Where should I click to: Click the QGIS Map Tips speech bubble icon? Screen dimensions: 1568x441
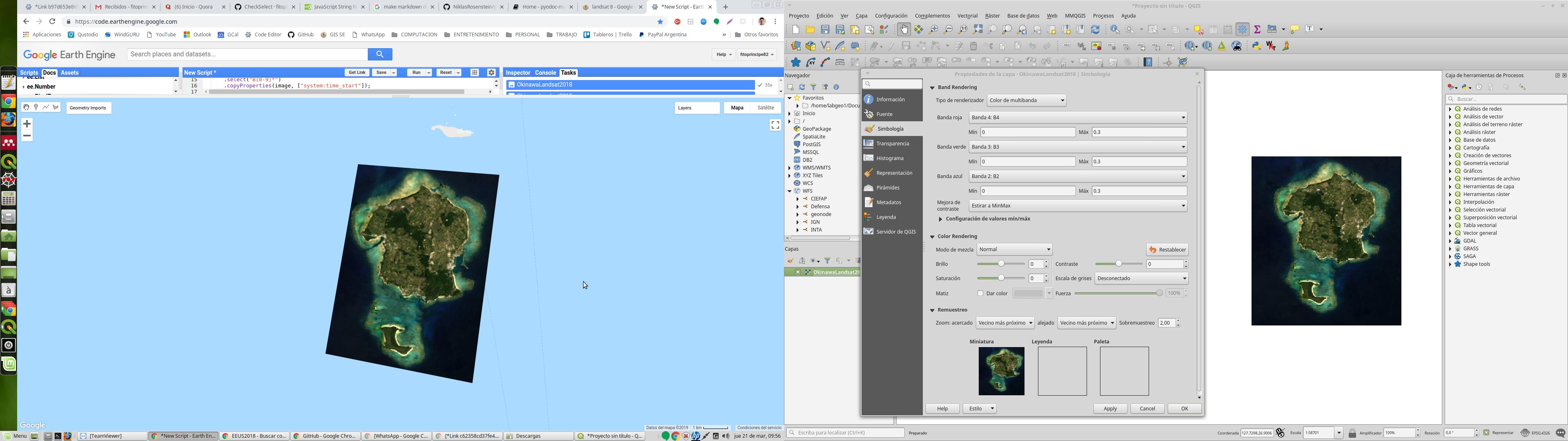[x=1295, y=29]
